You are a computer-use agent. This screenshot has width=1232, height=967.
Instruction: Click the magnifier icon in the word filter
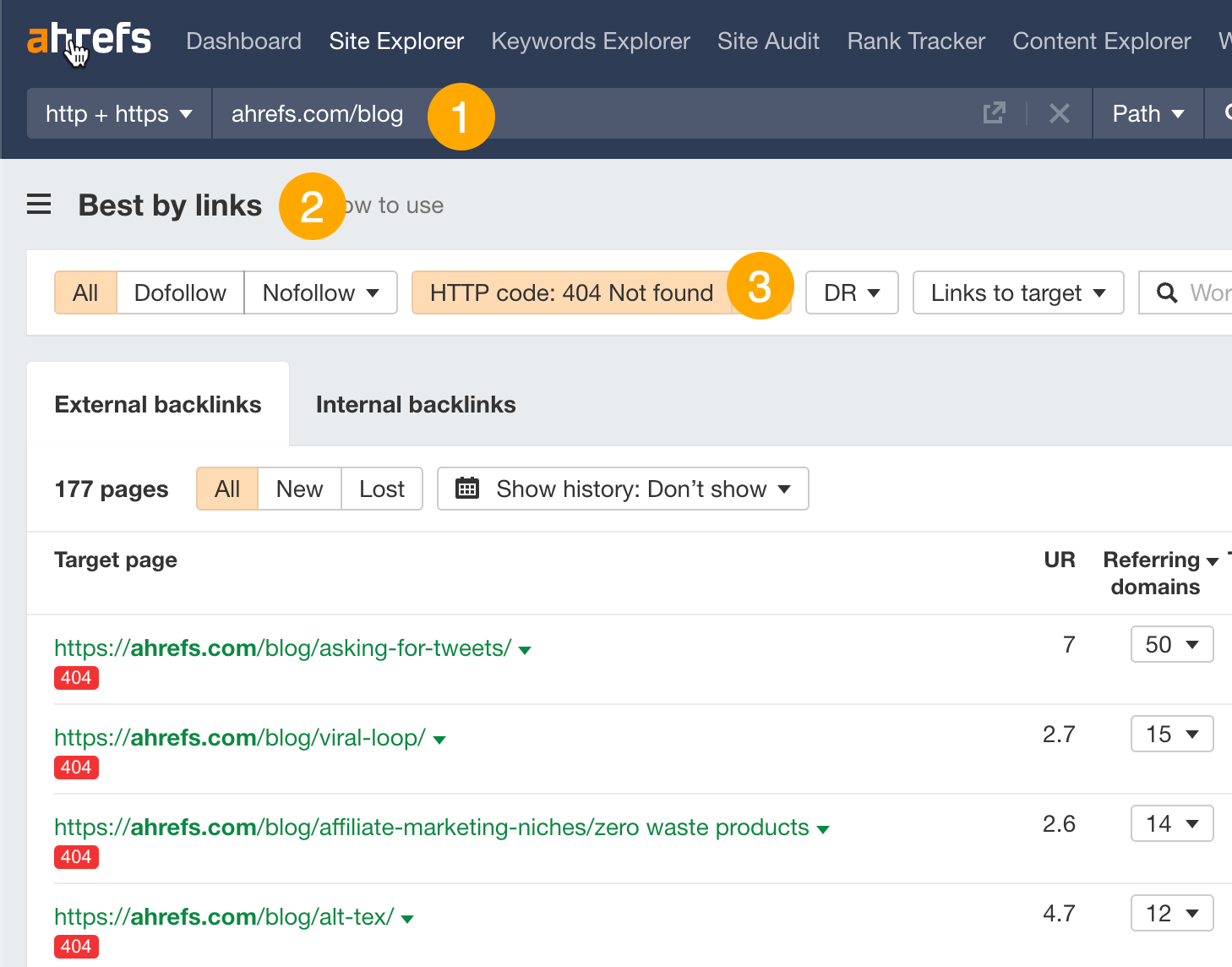click(x=1168, y=292)
